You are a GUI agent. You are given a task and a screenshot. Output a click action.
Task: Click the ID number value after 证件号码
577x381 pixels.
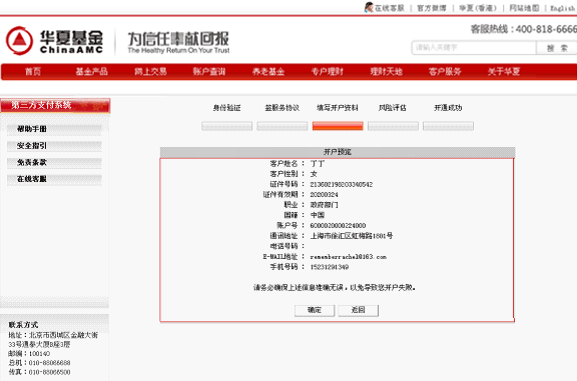pyautogui.click(x=341, y=184)
